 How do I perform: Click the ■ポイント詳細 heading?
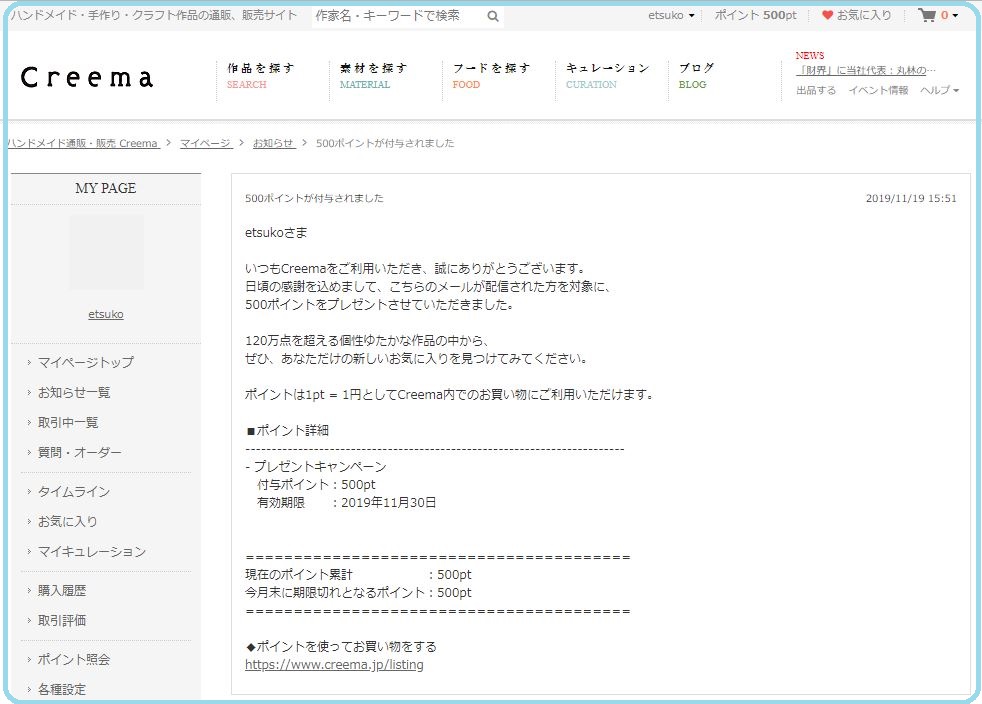tap(287, 430)
